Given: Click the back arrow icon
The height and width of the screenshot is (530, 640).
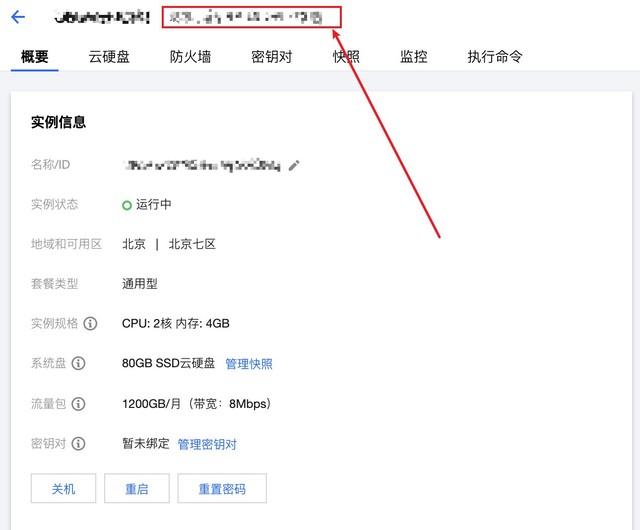Looking at the screenshot, I should click(18, 17).
